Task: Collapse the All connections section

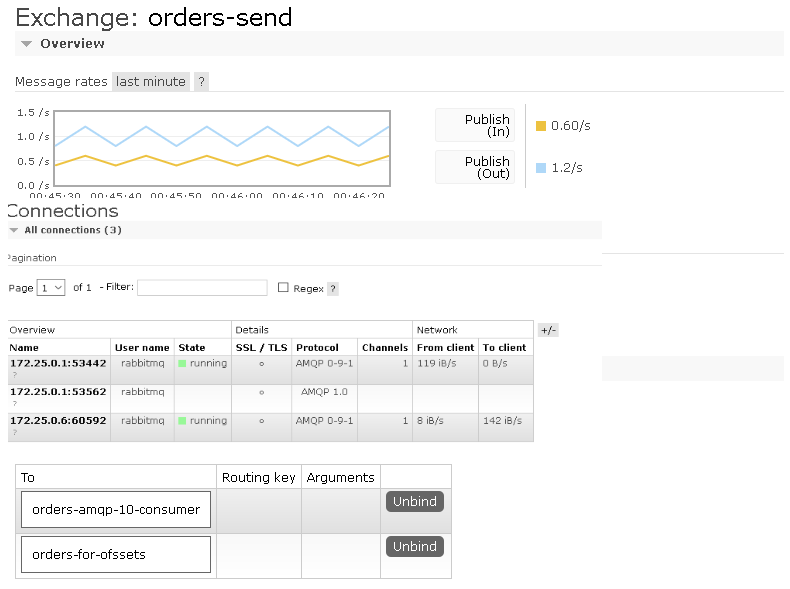Action: (x=14, y=230)
